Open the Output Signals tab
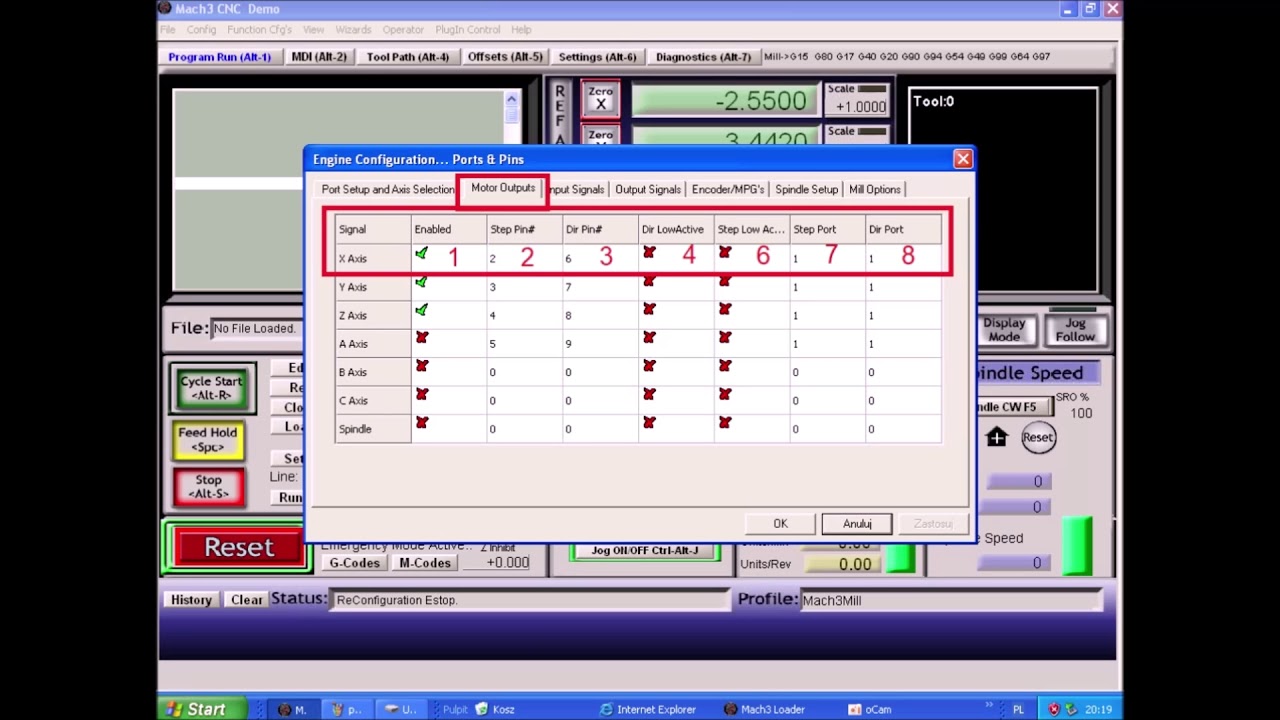This screenshot has width=1280, height=720. (648, 189)
